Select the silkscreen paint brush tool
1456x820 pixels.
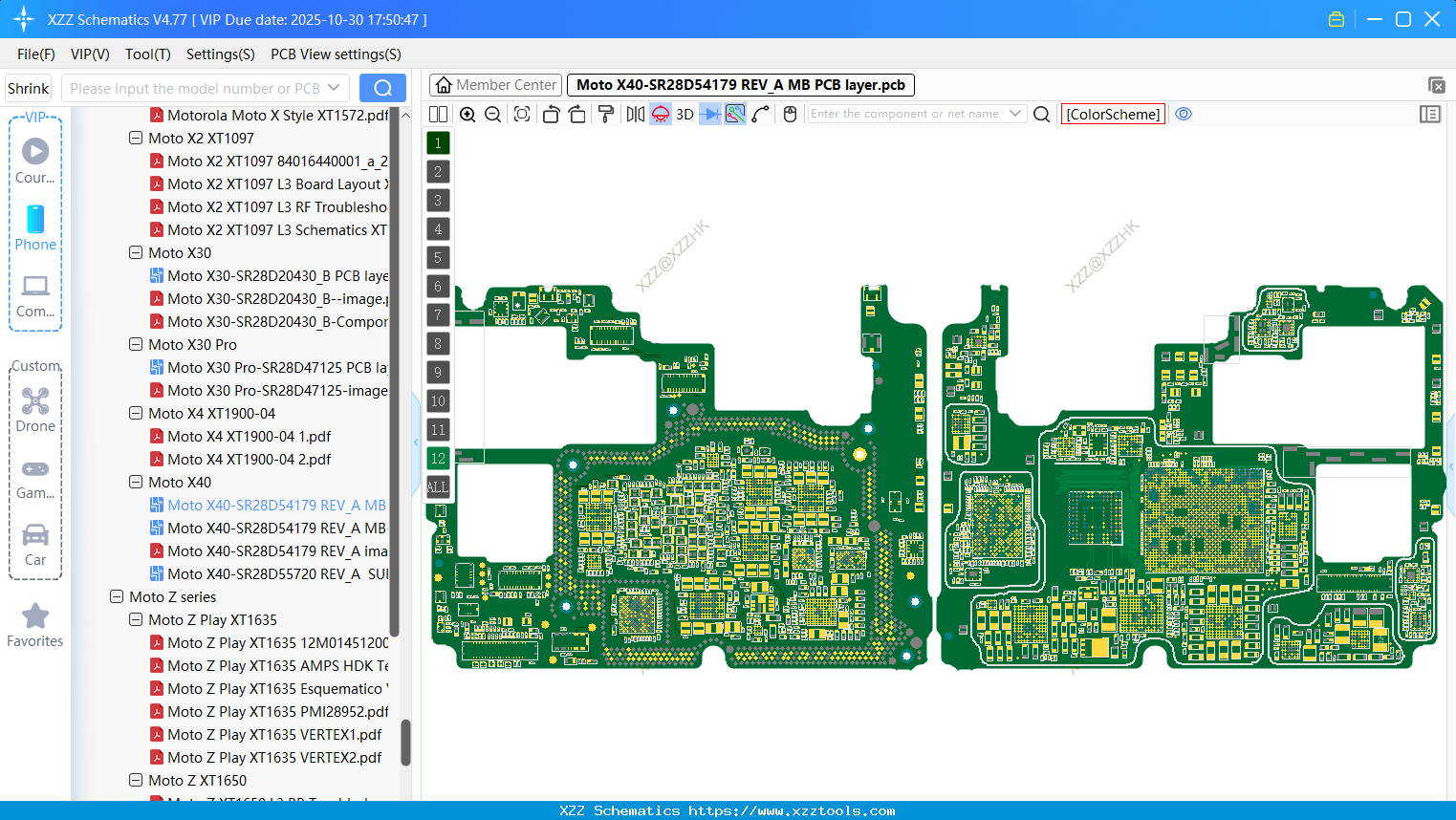[605, 114]
